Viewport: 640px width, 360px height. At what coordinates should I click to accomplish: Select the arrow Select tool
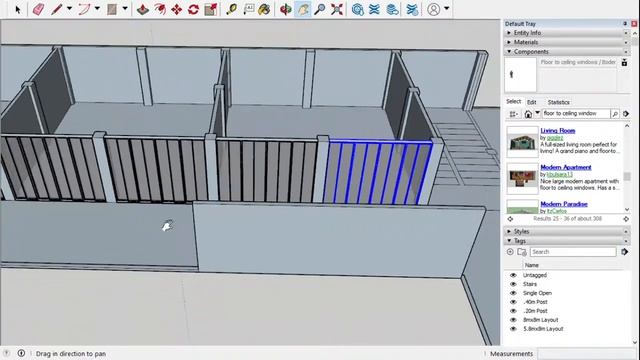coord(18,9)
